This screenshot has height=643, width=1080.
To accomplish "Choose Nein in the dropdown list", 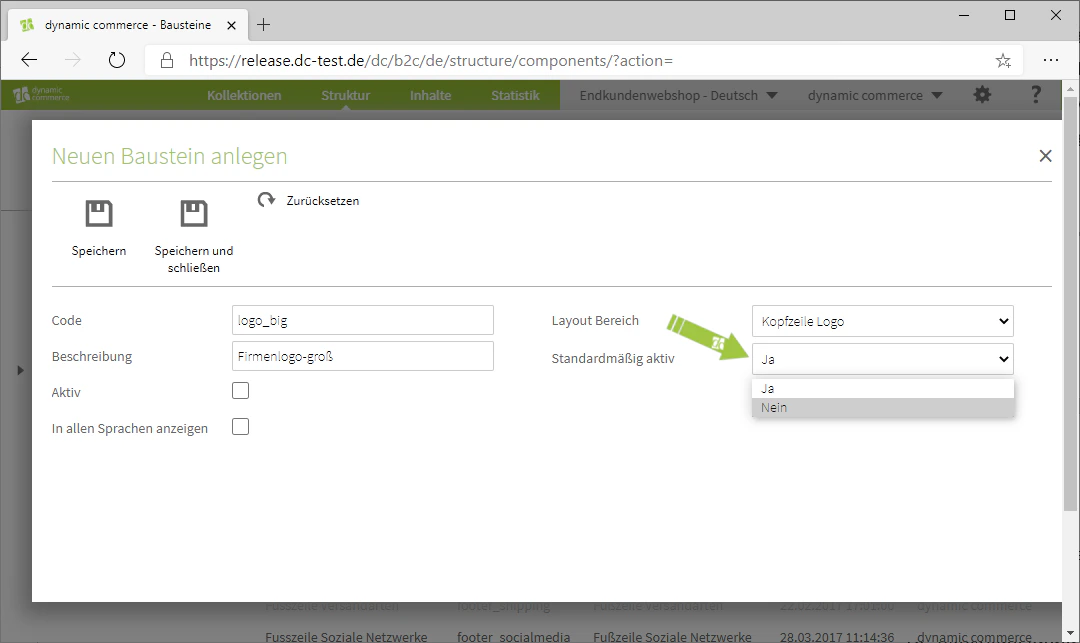I will pyautogui.click(x=882, y=408).
